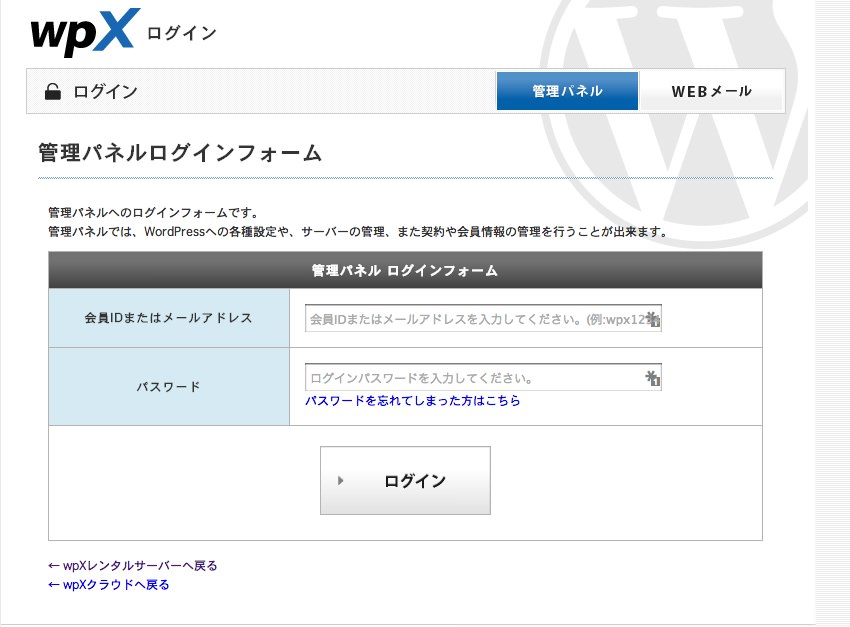Click the 会員IDまたはメールアドレス row label

(x=169, y=318)
